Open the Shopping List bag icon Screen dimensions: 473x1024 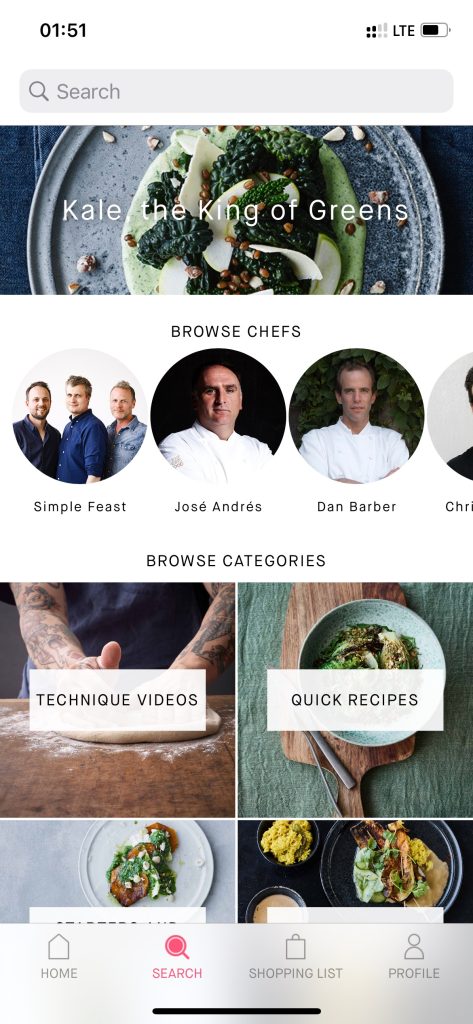click(295, 946)
